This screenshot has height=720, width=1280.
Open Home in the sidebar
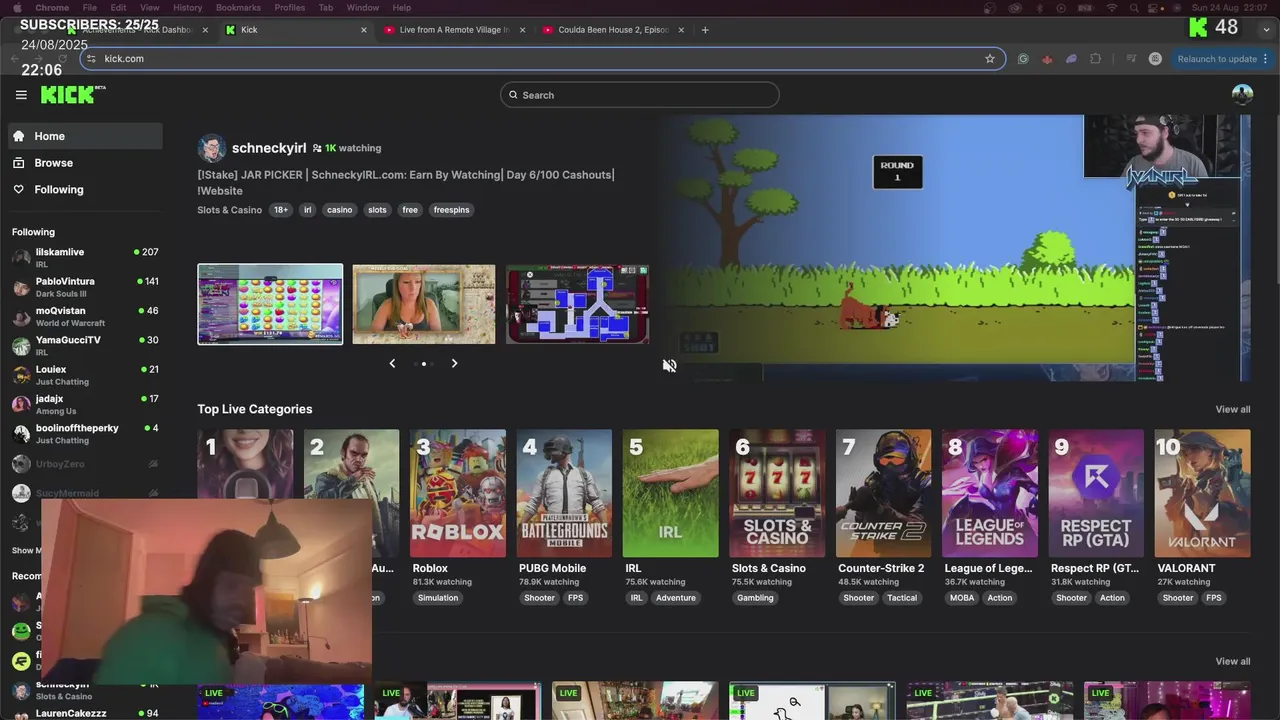pyautogui.click(x=85, y=136)
